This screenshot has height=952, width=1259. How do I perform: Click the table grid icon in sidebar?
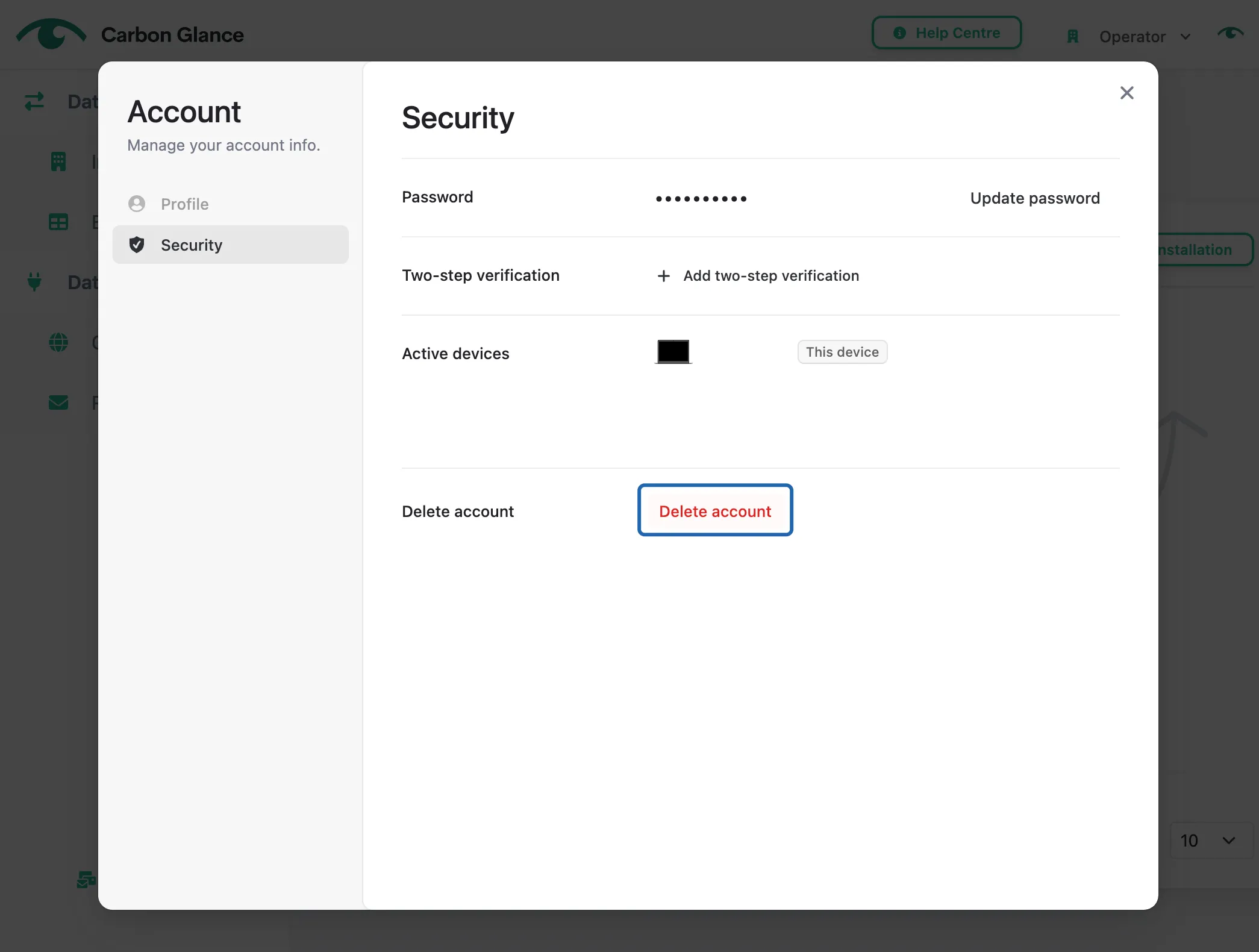point(58,222)
